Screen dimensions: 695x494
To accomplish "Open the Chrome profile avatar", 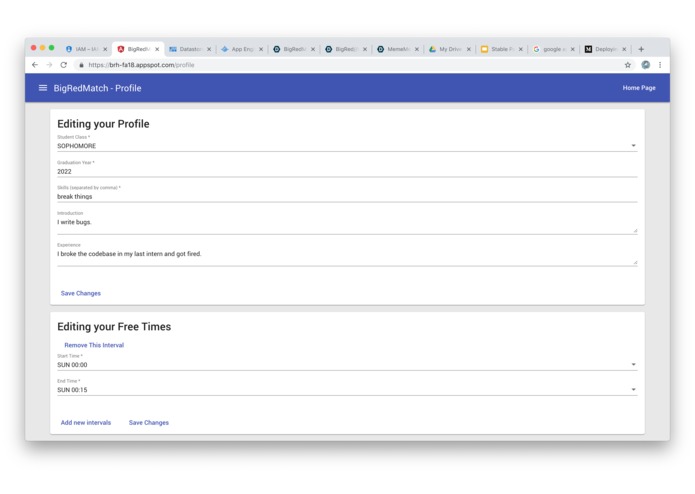I will [646, 65].
